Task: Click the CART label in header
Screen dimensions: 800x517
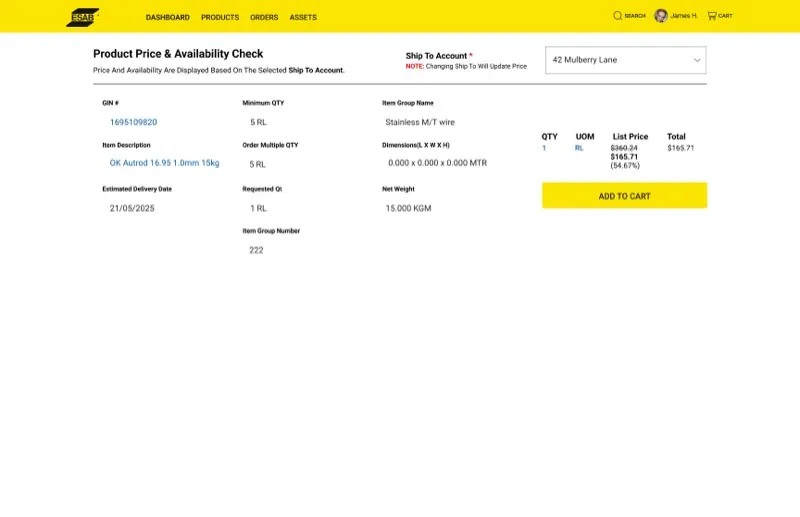Action: (x=725, y=16)
